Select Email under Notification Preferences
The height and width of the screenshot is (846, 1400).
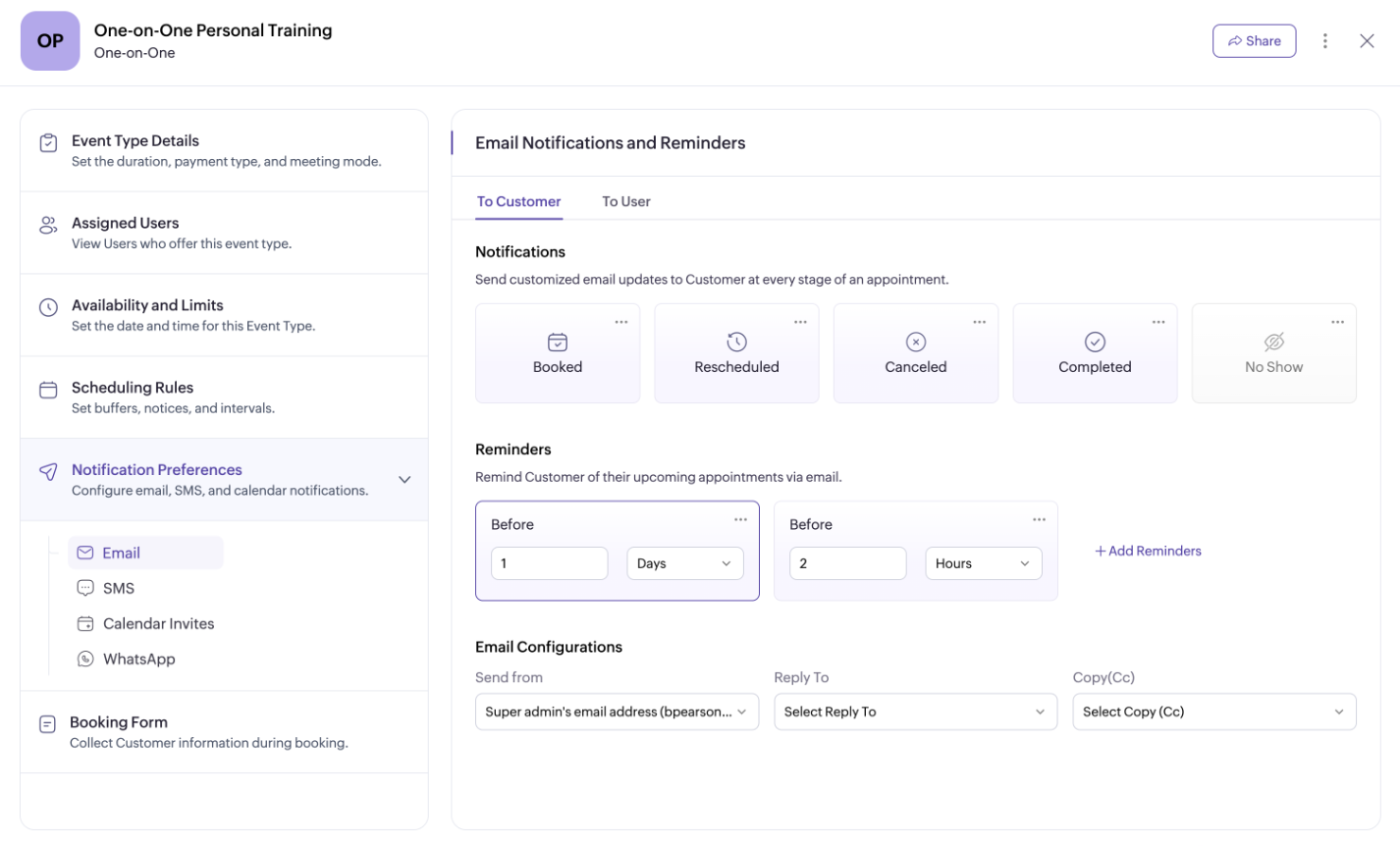coord(145,553)
